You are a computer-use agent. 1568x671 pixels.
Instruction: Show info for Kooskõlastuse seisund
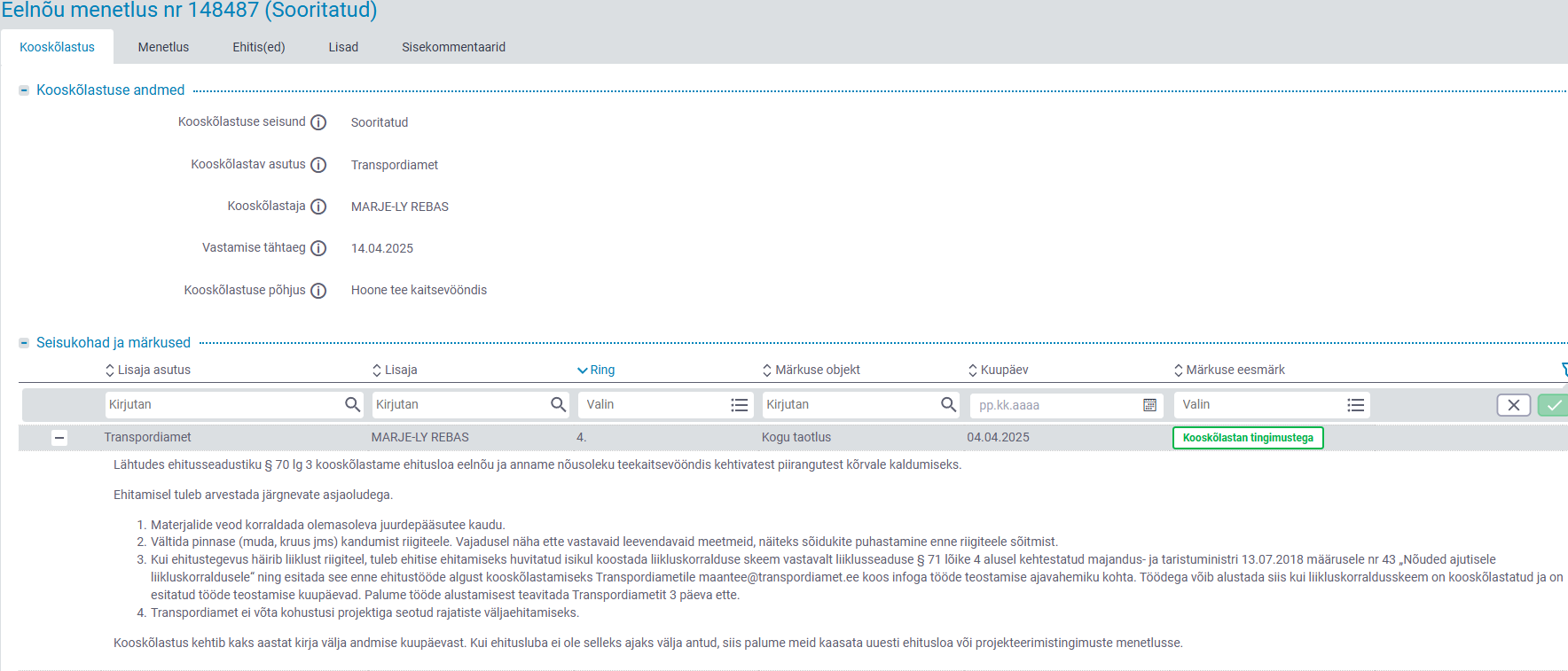[318, 122]
